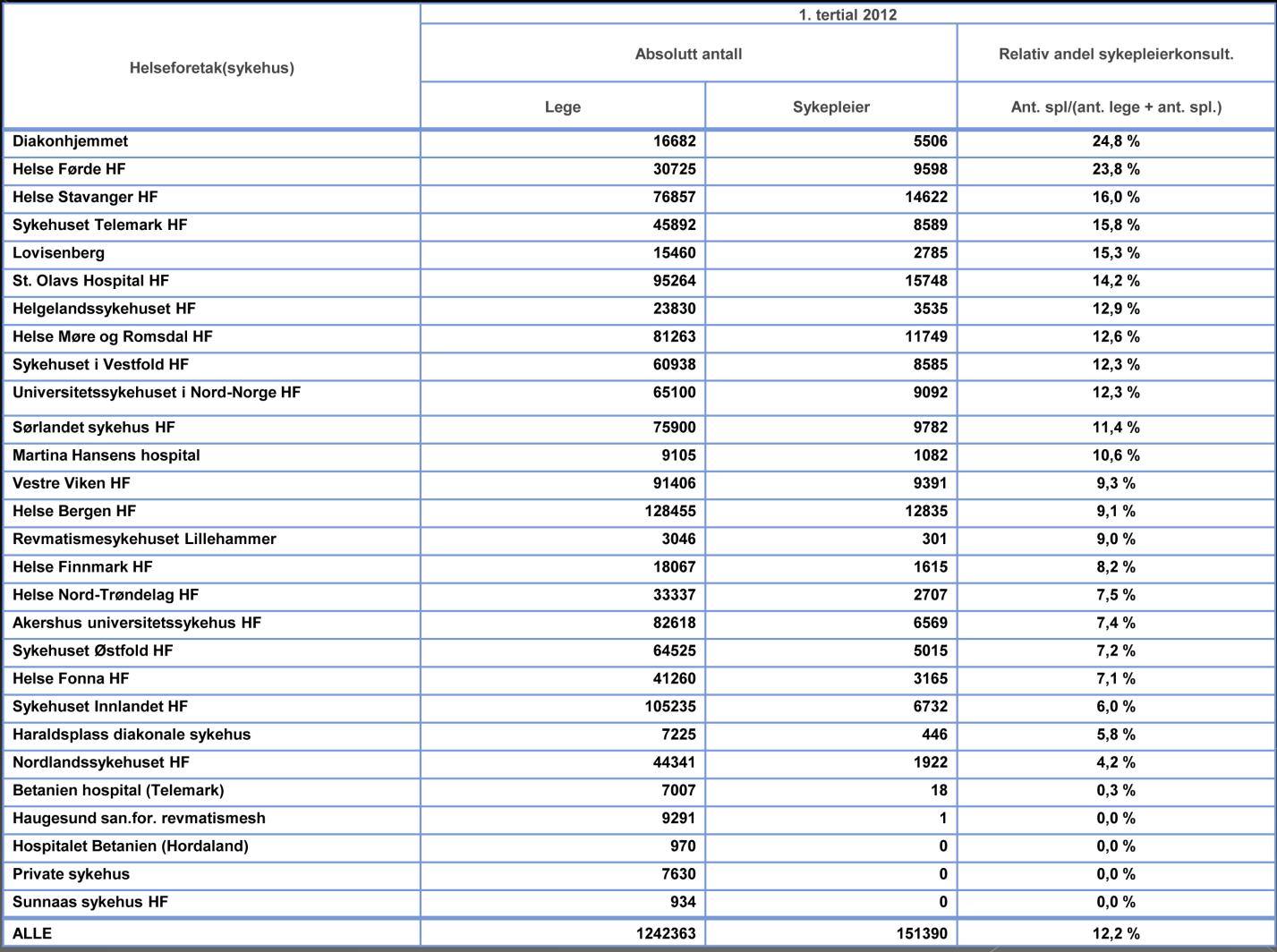Viewport: 1277px width, 952px height.
Task: Select the 'Martina Hansens hospital' row name
Action: 106,455
